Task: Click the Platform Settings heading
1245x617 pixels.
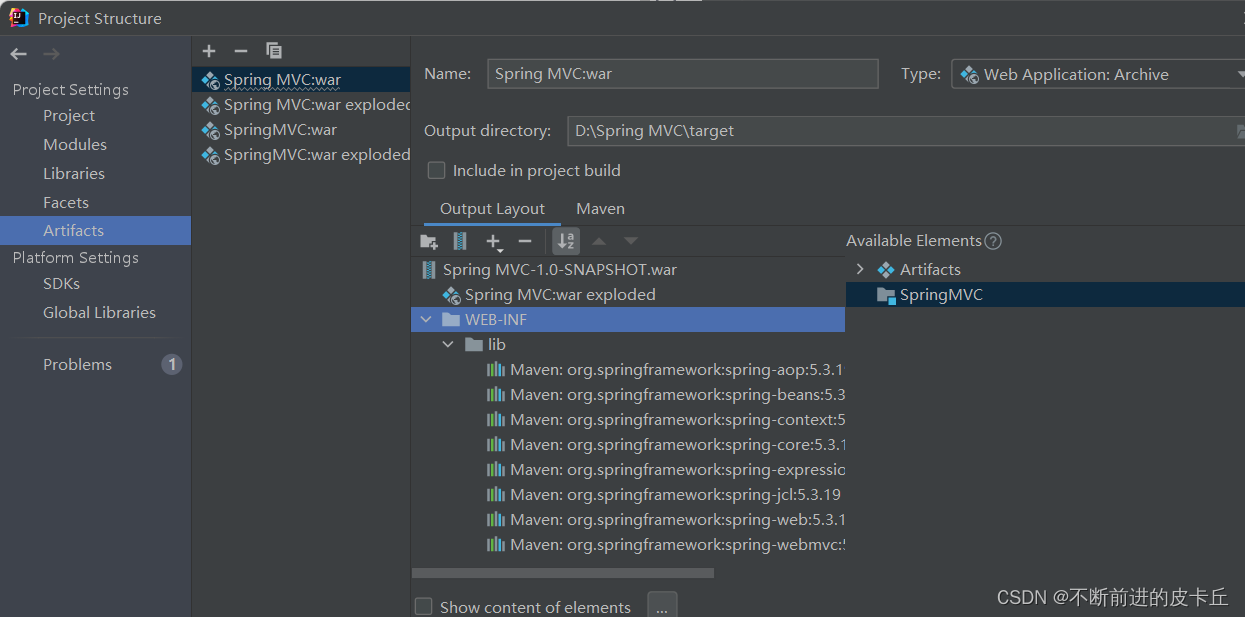Action: (75, 258)
